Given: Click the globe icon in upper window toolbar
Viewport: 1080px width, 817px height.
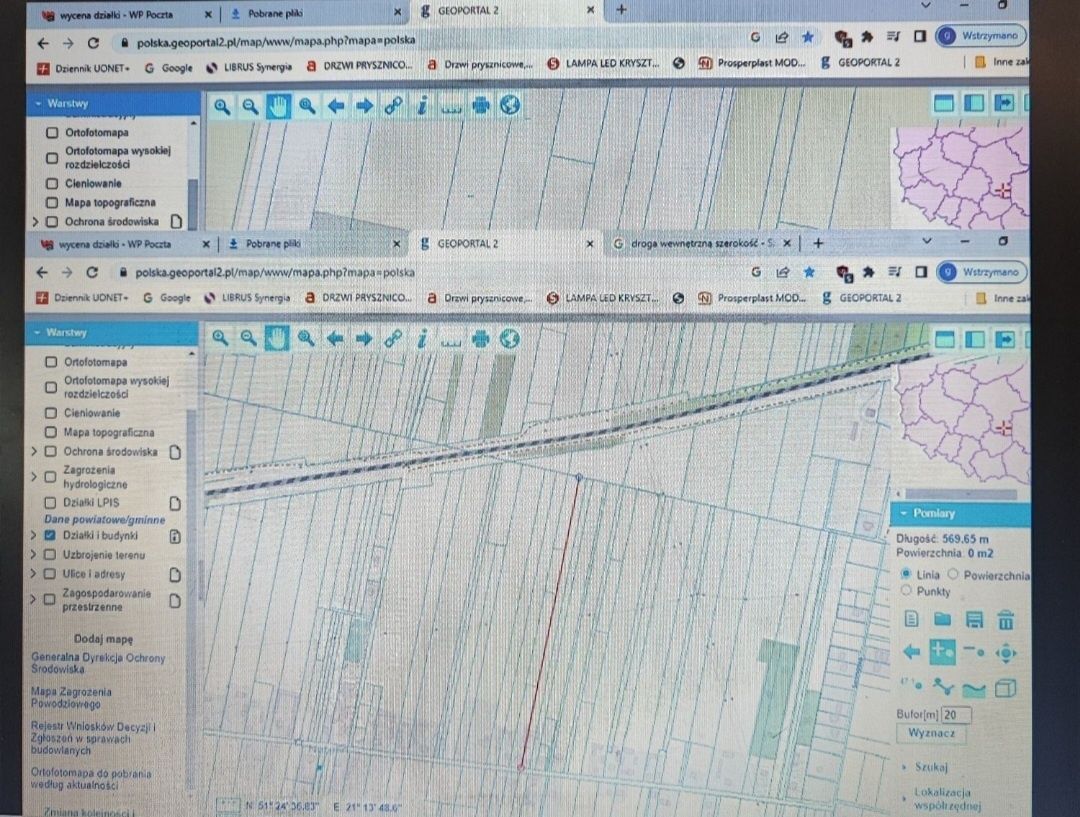Looking at the screenshot, I should pyautogui.click(x=510, y=105).
